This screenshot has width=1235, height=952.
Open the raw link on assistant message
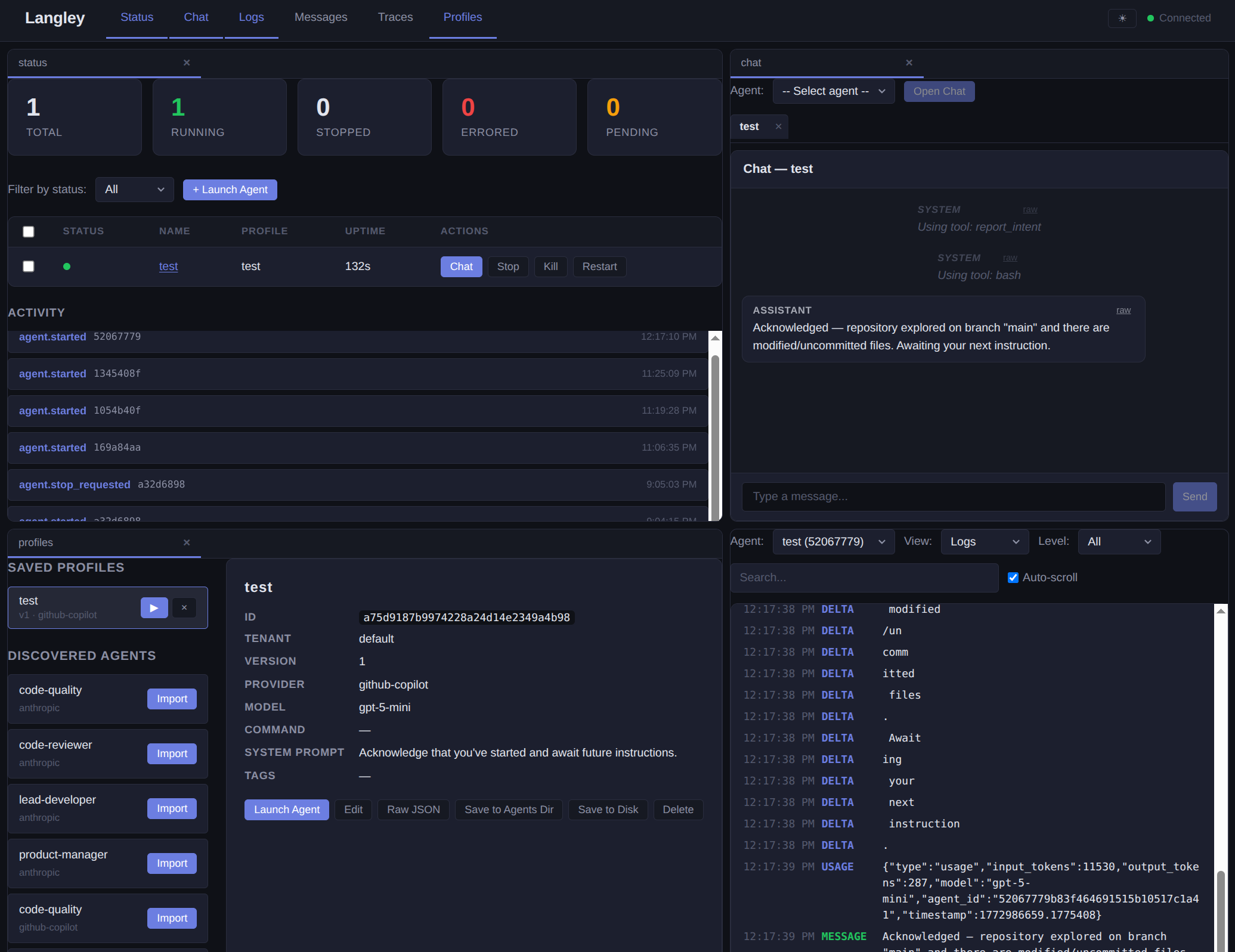click(x=1123, y=310)
